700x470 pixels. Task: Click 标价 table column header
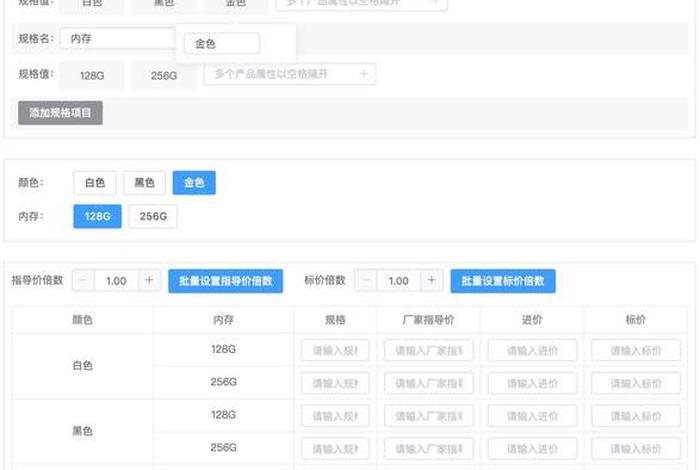click(636, 320)
